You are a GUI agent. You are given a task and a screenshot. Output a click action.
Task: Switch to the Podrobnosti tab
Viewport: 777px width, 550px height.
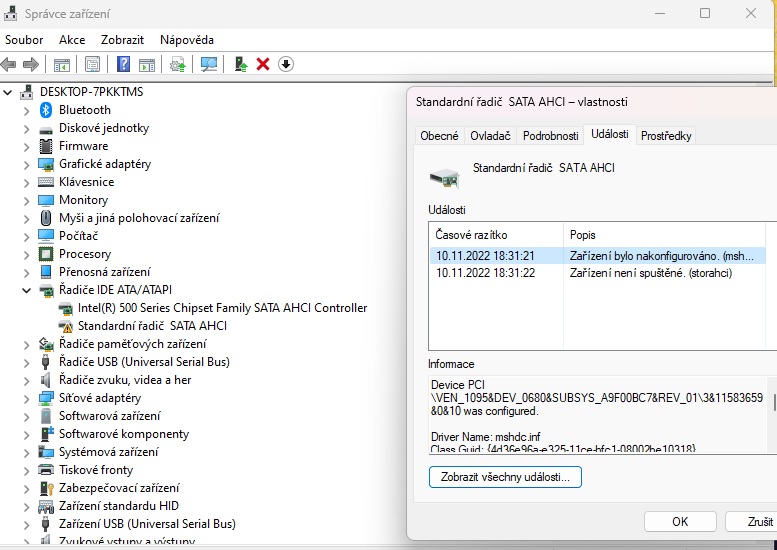point(550,136)
